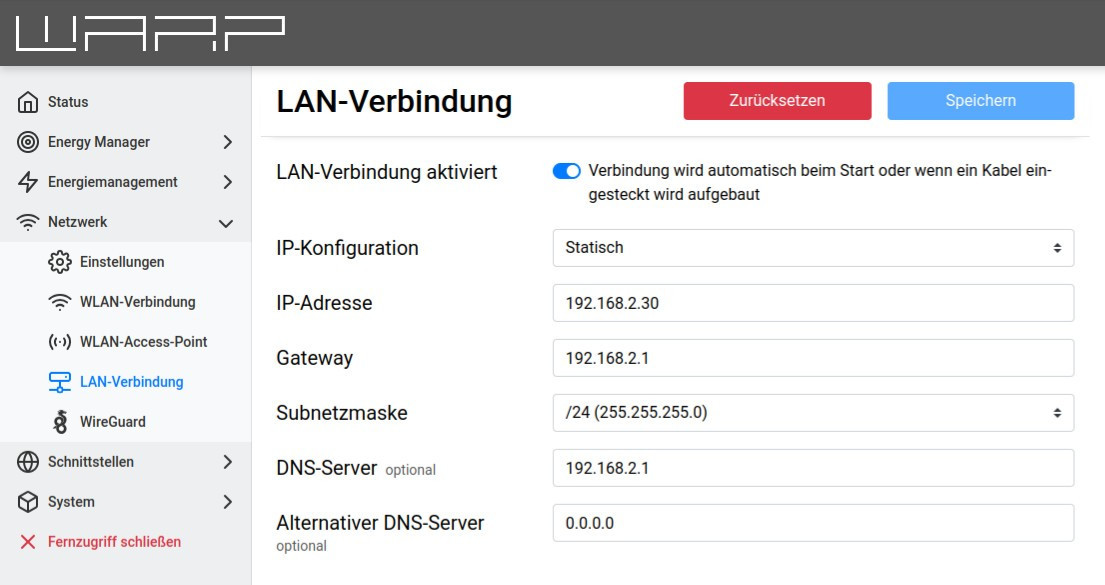Open the Subnetzmaske dropdown

813,412
